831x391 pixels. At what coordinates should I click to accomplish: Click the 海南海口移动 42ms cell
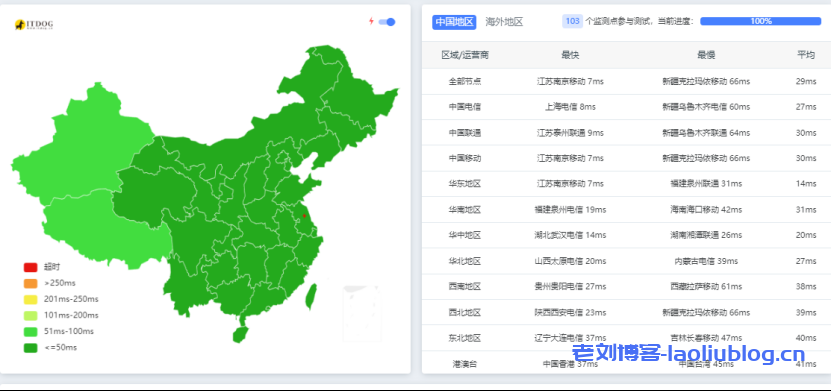pos(706,210)
